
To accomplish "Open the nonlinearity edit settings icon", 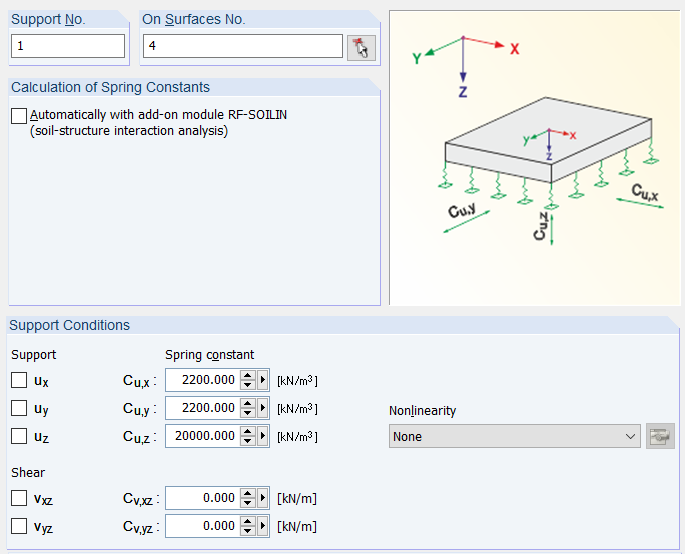I will (660, 436).
